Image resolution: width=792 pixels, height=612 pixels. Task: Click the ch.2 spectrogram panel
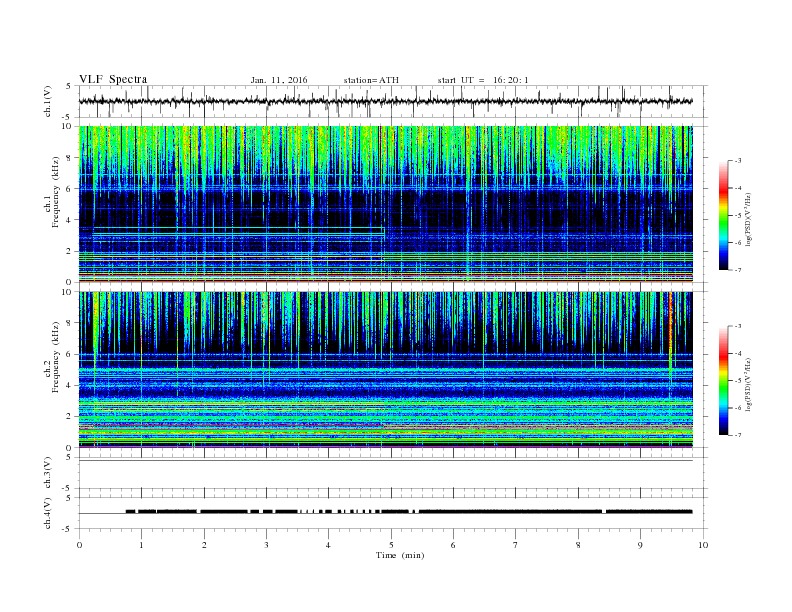(385, 370)
